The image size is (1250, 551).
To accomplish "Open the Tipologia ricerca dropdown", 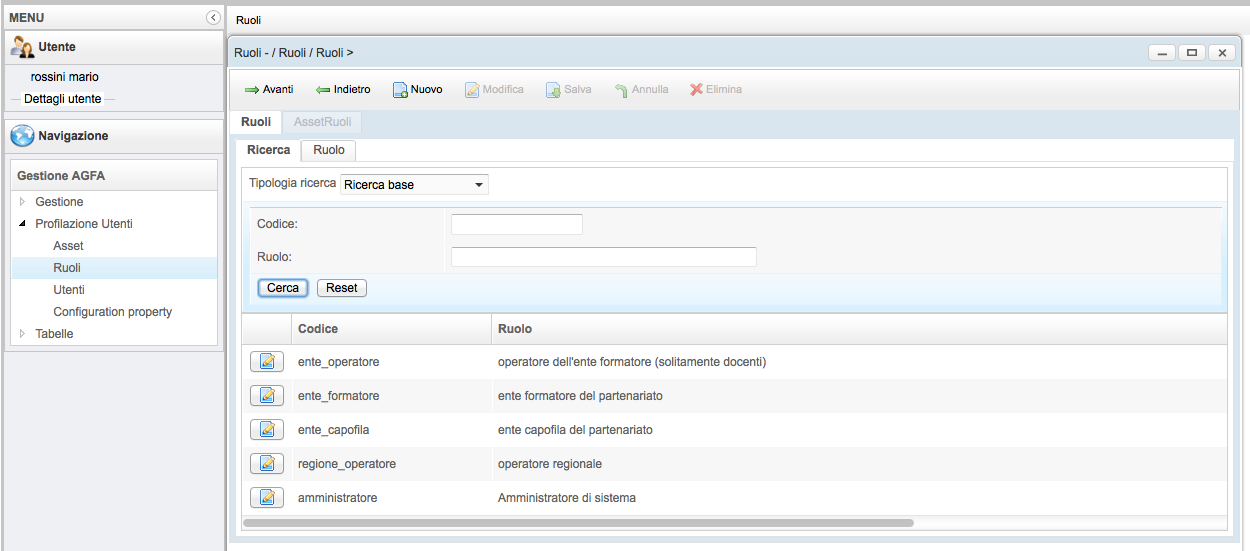I will click(414, 185).
